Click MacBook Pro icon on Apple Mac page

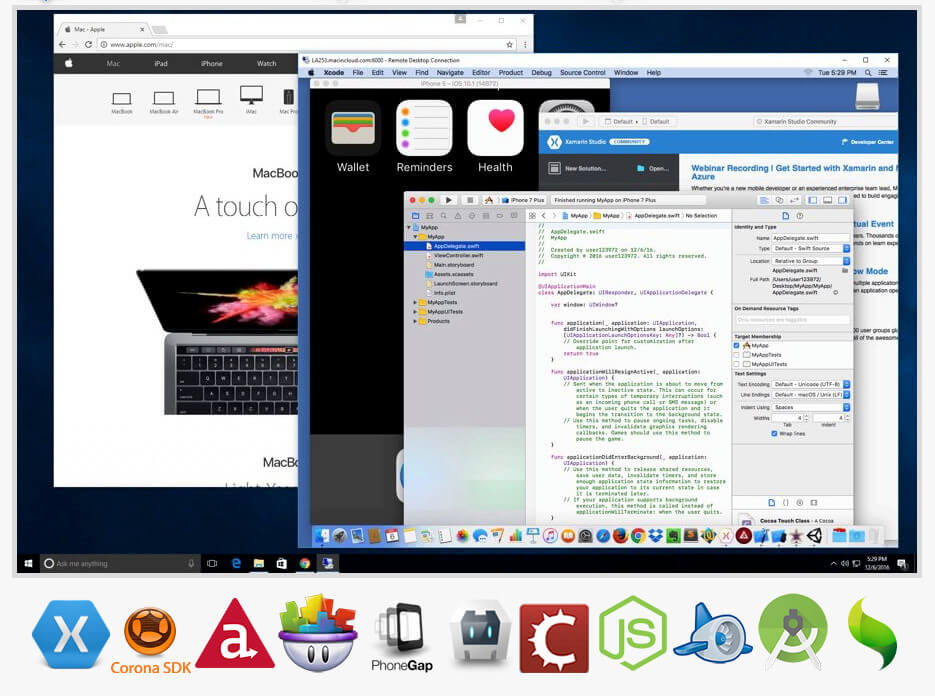(x=208, y=101)
